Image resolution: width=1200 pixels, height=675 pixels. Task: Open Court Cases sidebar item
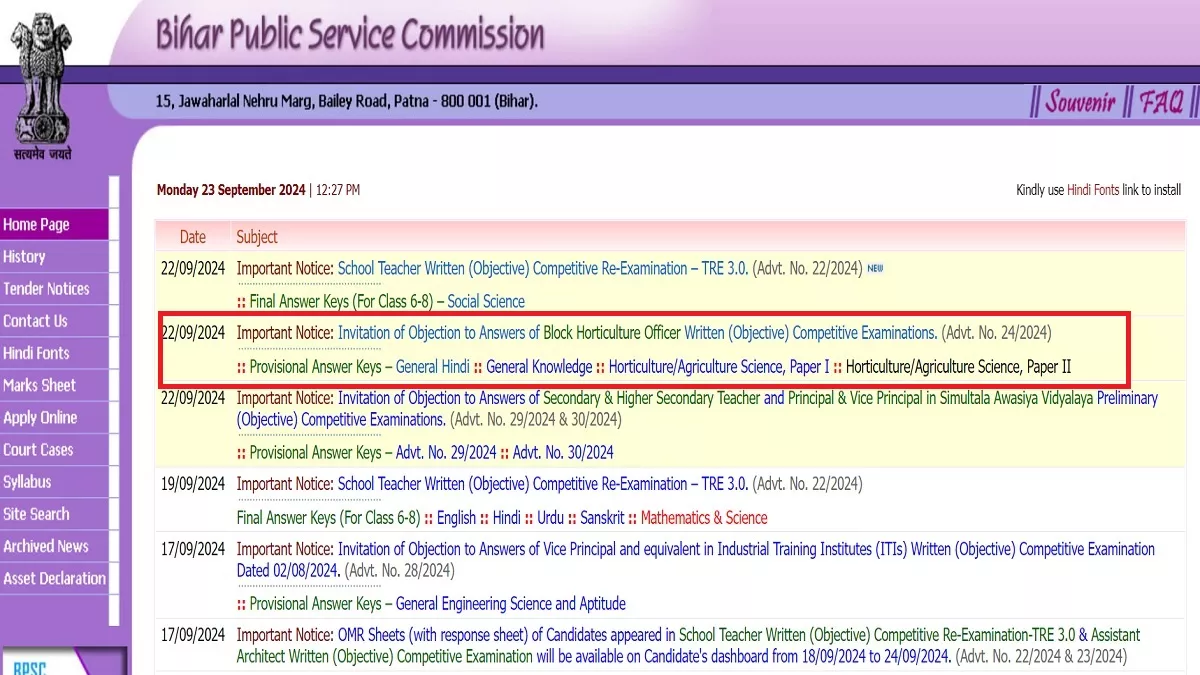click(x=54, y=450)
